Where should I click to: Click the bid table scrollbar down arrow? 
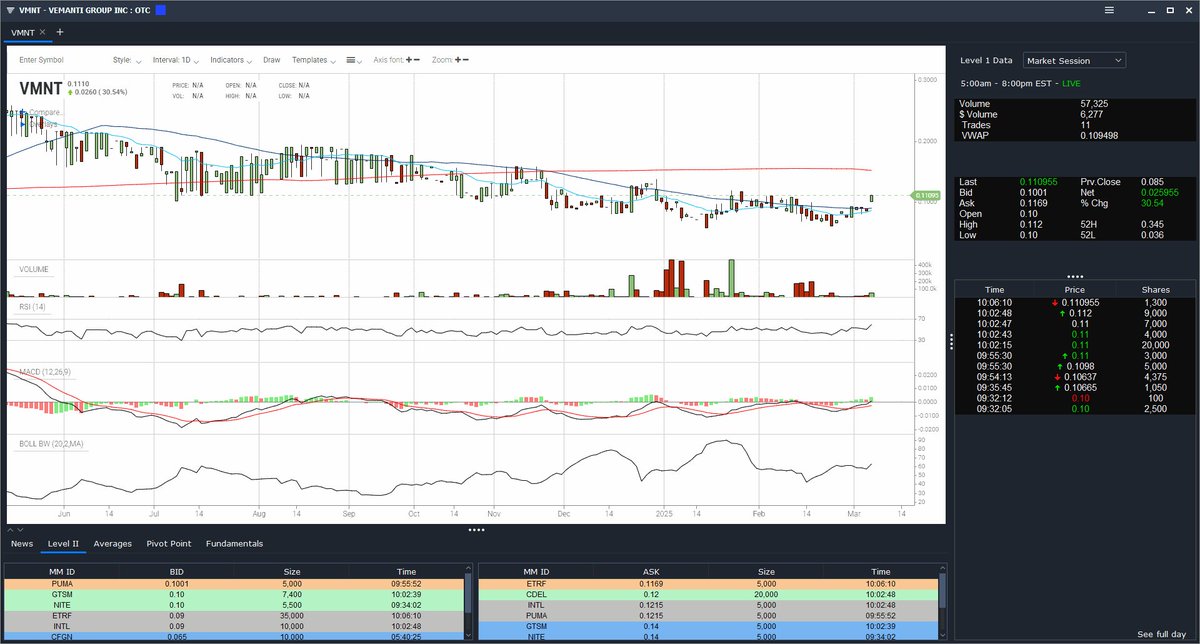point(468,636)
